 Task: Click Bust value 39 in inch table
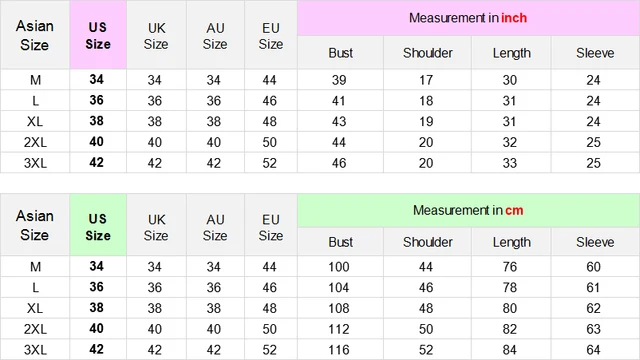339,80
